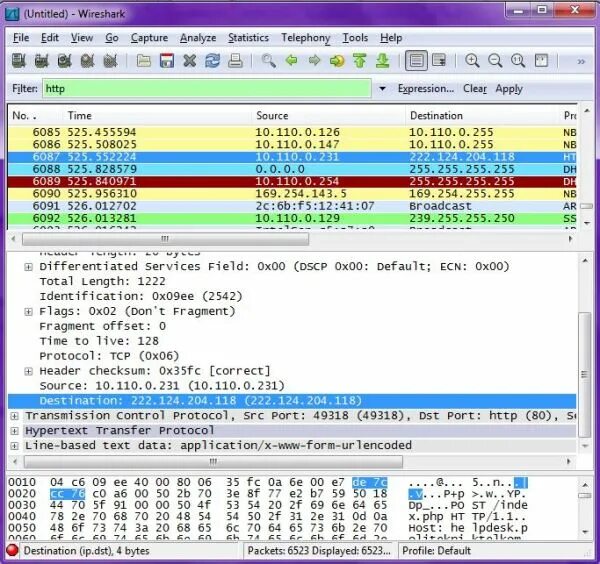Save capture file floppy icon

[167, 61]
